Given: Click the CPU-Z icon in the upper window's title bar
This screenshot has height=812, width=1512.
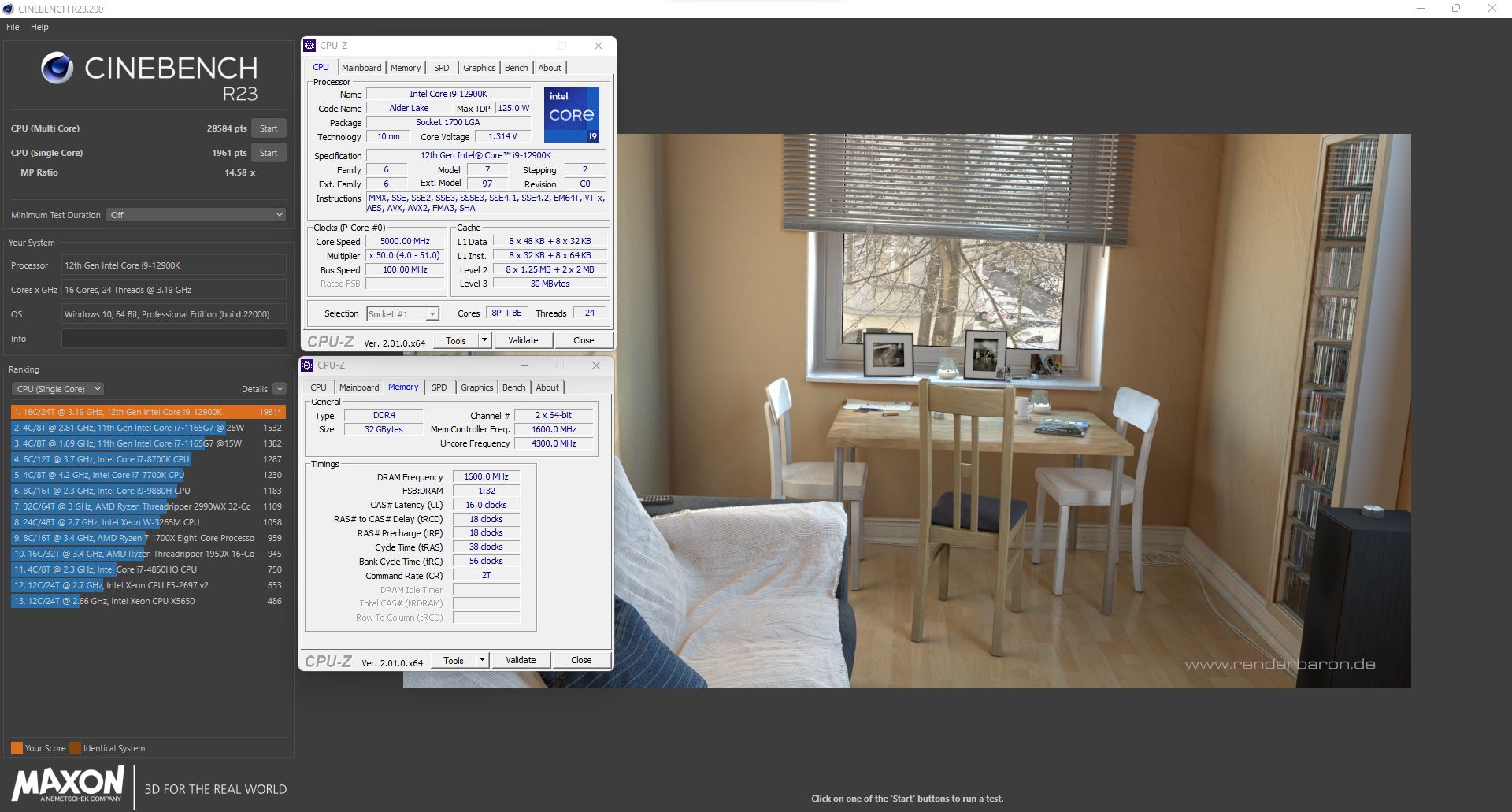Looking at the screenshot, I should point(309,46).
